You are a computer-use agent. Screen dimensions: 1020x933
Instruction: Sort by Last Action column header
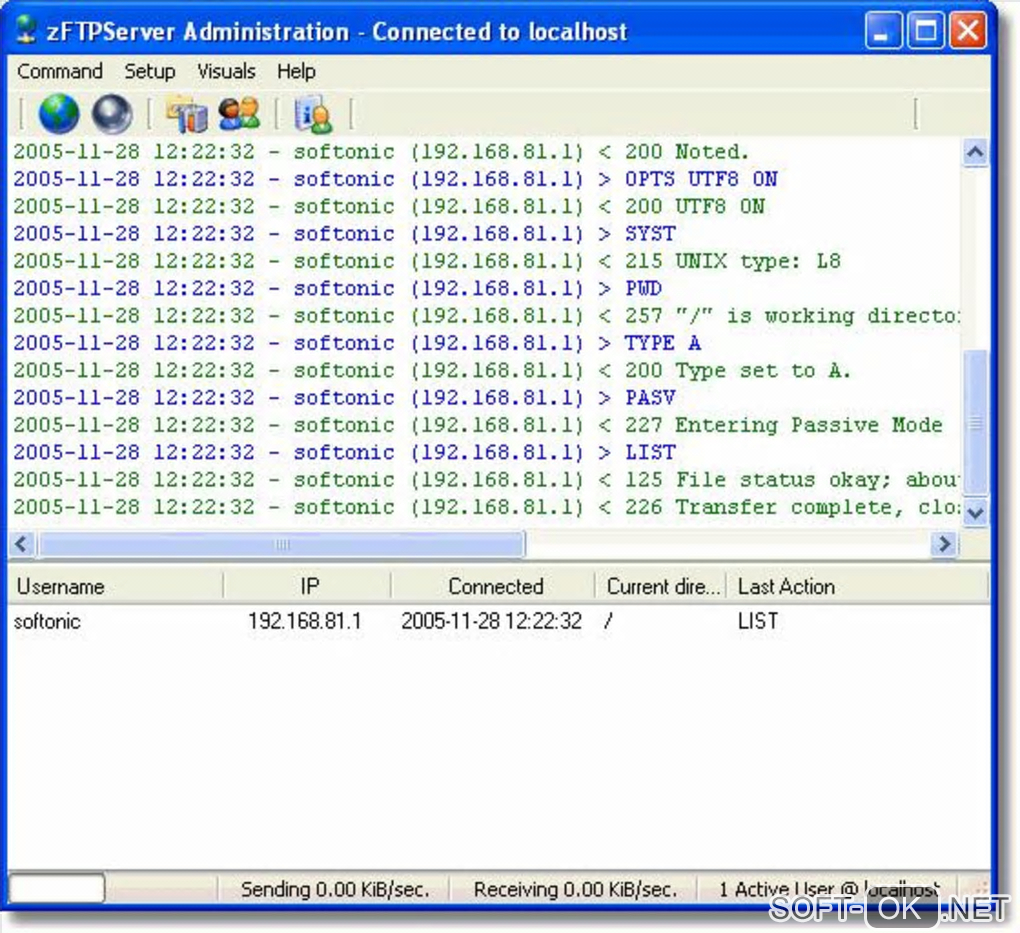(x=857, y=586)
